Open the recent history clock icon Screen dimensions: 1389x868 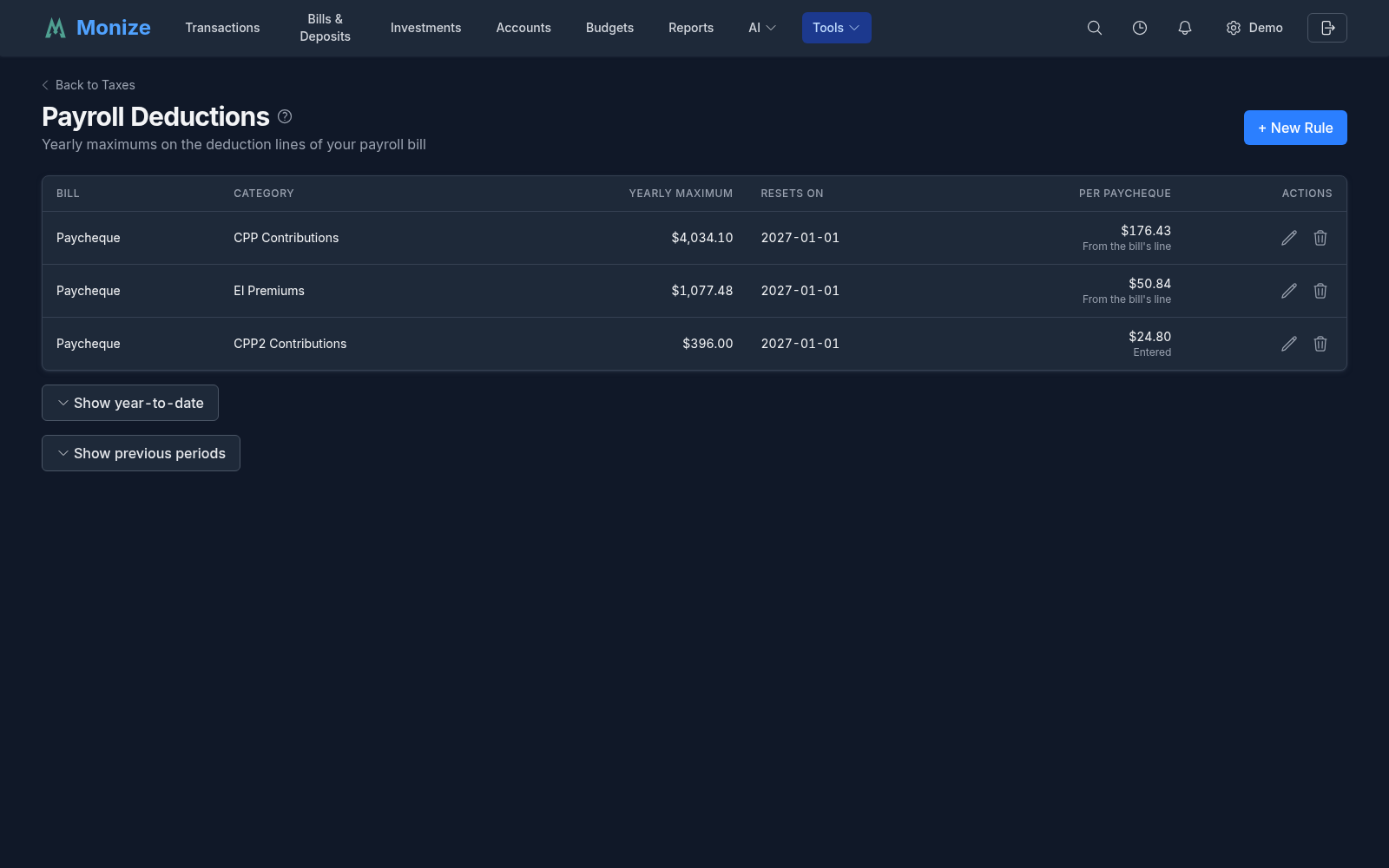[1140, 28]
